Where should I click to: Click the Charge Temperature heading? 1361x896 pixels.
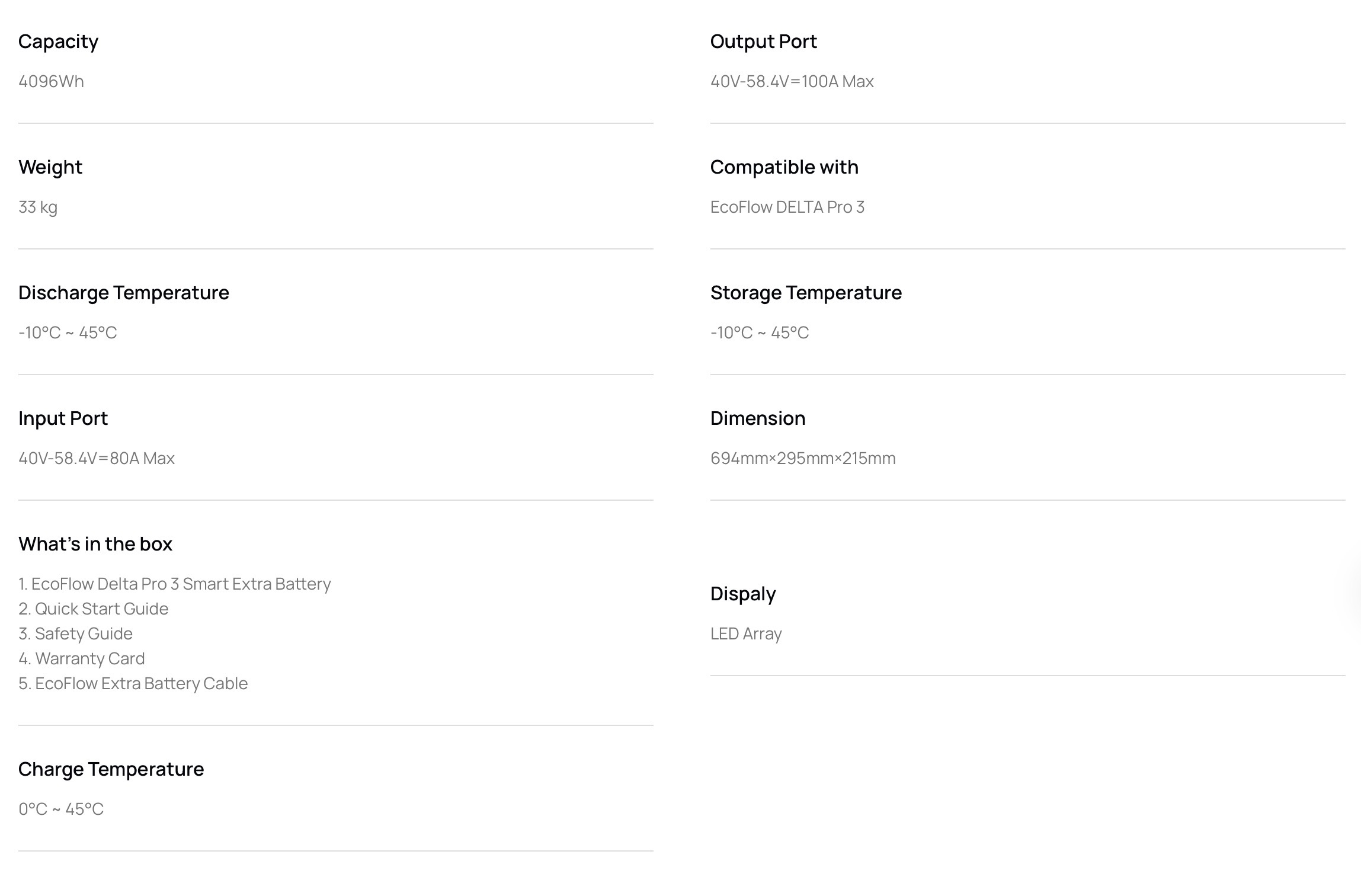point(111,769)
